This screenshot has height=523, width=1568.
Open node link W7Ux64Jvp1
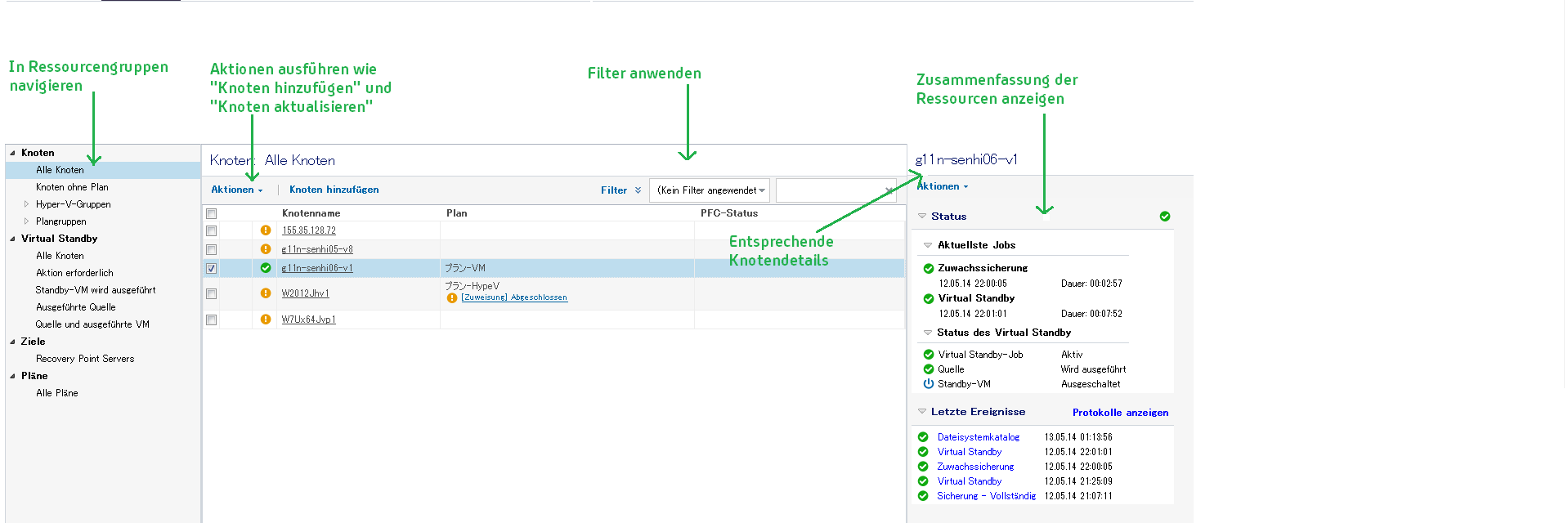point(309,320)
